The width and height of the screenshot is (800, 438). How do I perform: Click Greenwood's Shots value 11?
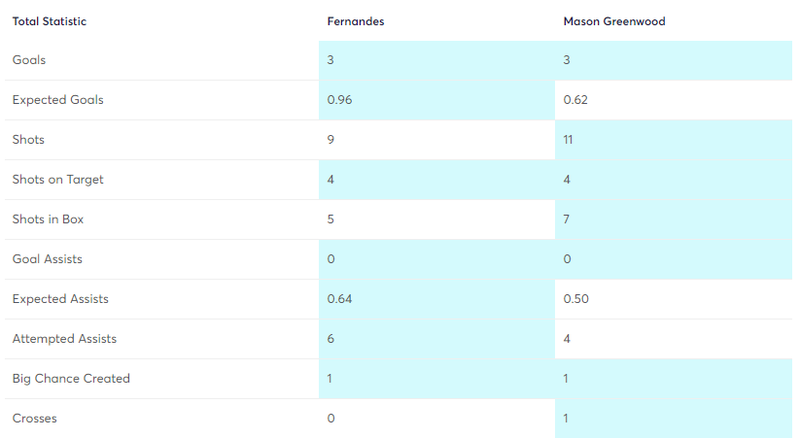pos(569,140)
